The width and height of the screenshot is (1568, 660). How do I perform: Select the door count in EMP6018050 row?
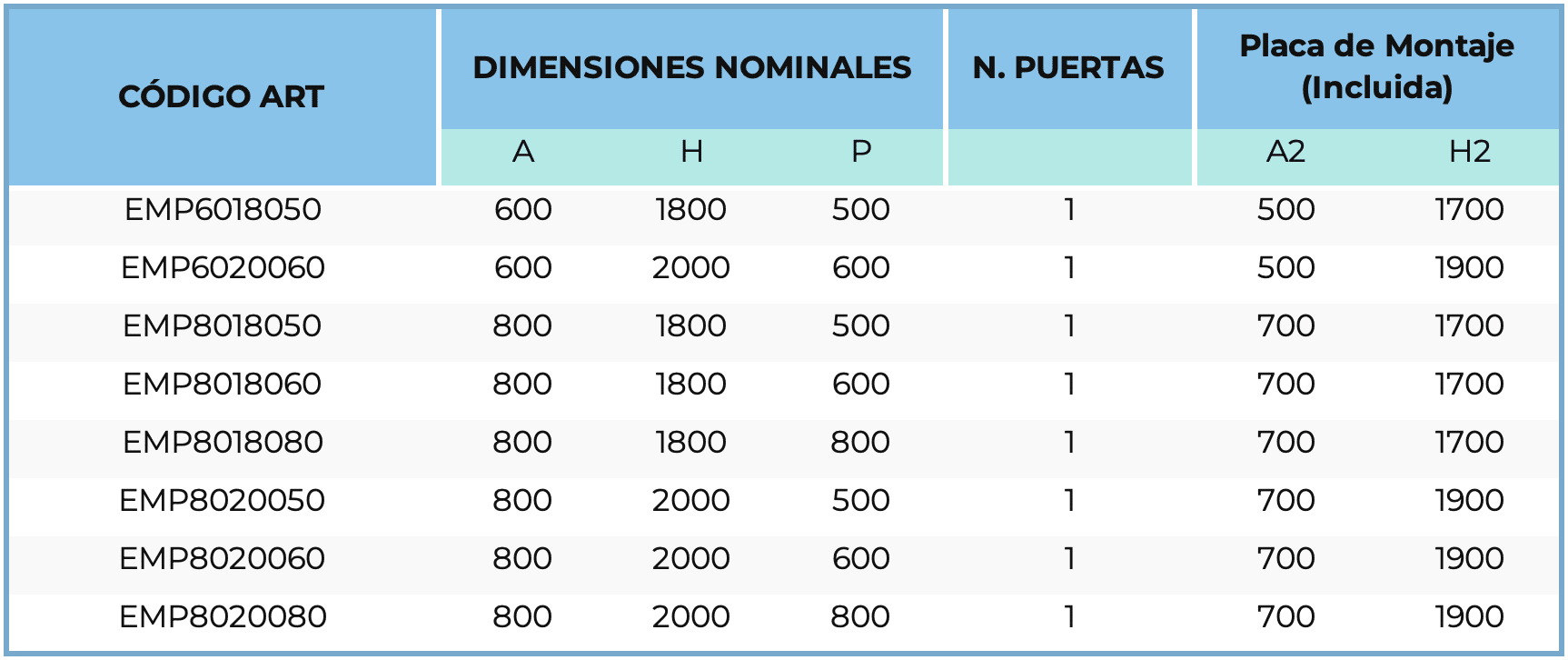point(1070,210)
